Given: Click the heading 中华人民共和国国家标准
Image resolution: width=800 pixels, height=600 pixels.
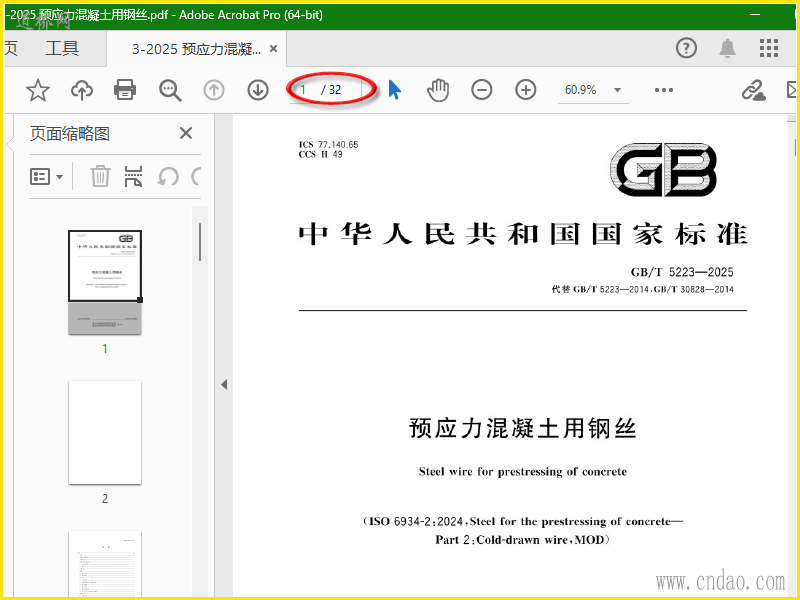Looking at the screenshot, I should (523, 235).
